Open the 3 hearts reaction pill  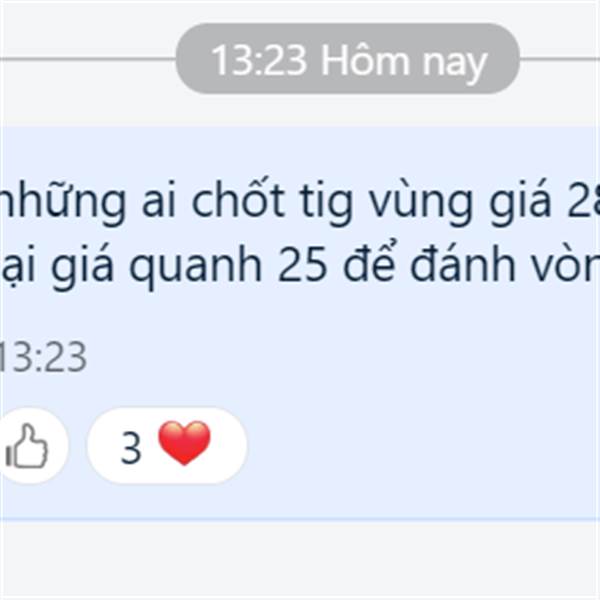point(167,445)
